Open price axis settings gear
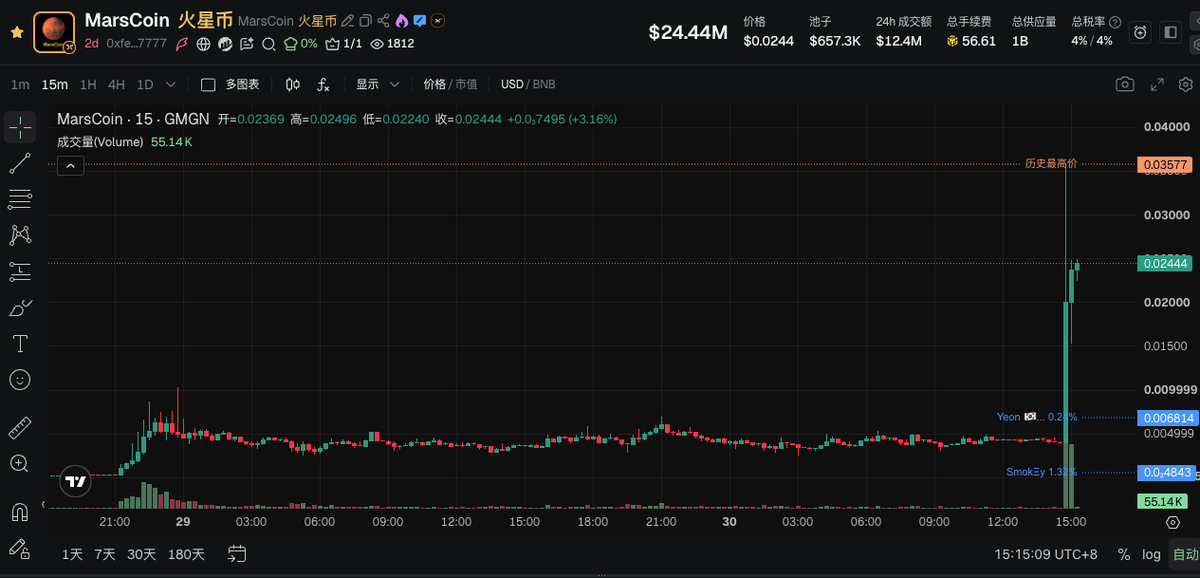Screen dimensions: 1200x578 (1172, 522)
